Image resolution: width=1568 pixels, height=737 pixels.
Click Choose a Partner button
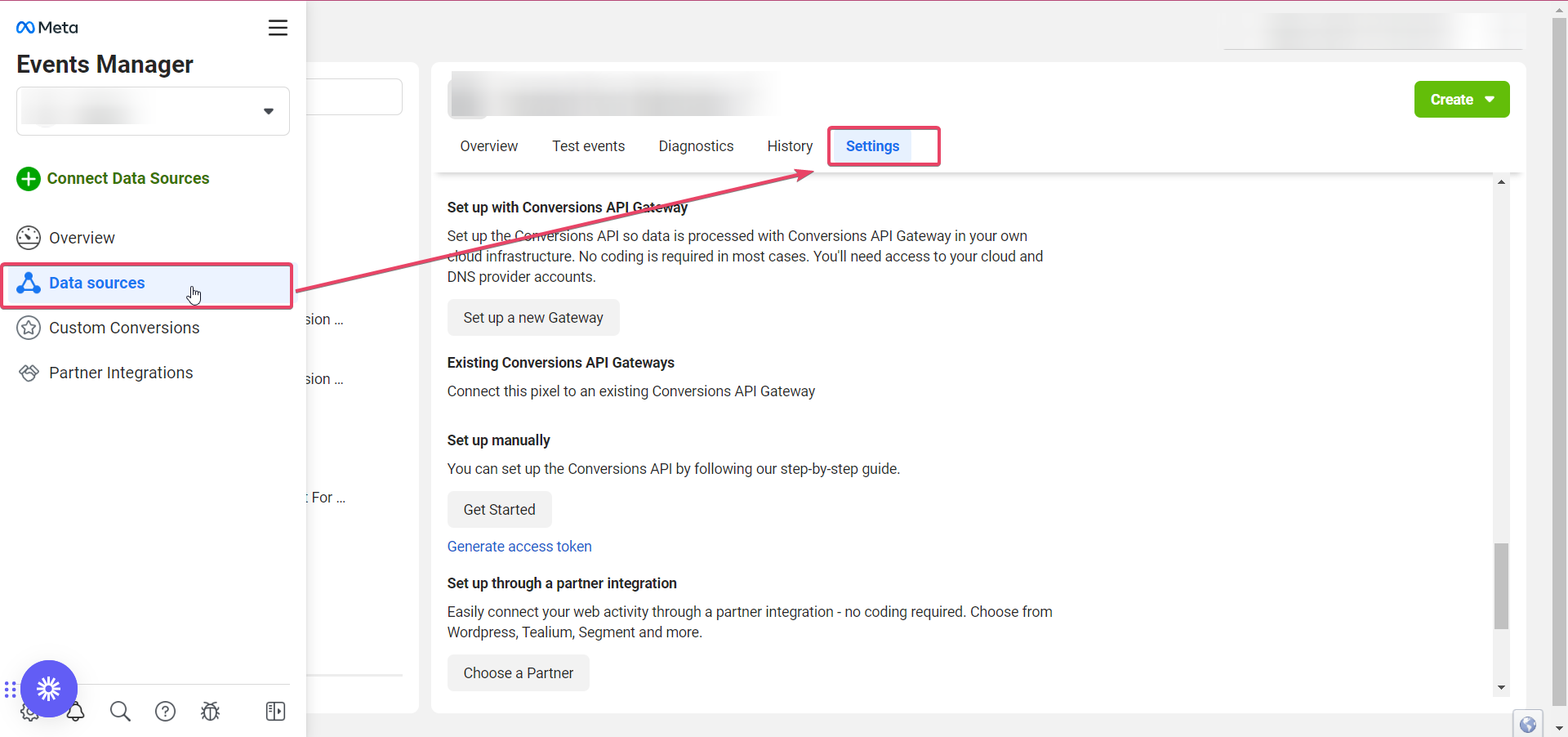(518, 673)
